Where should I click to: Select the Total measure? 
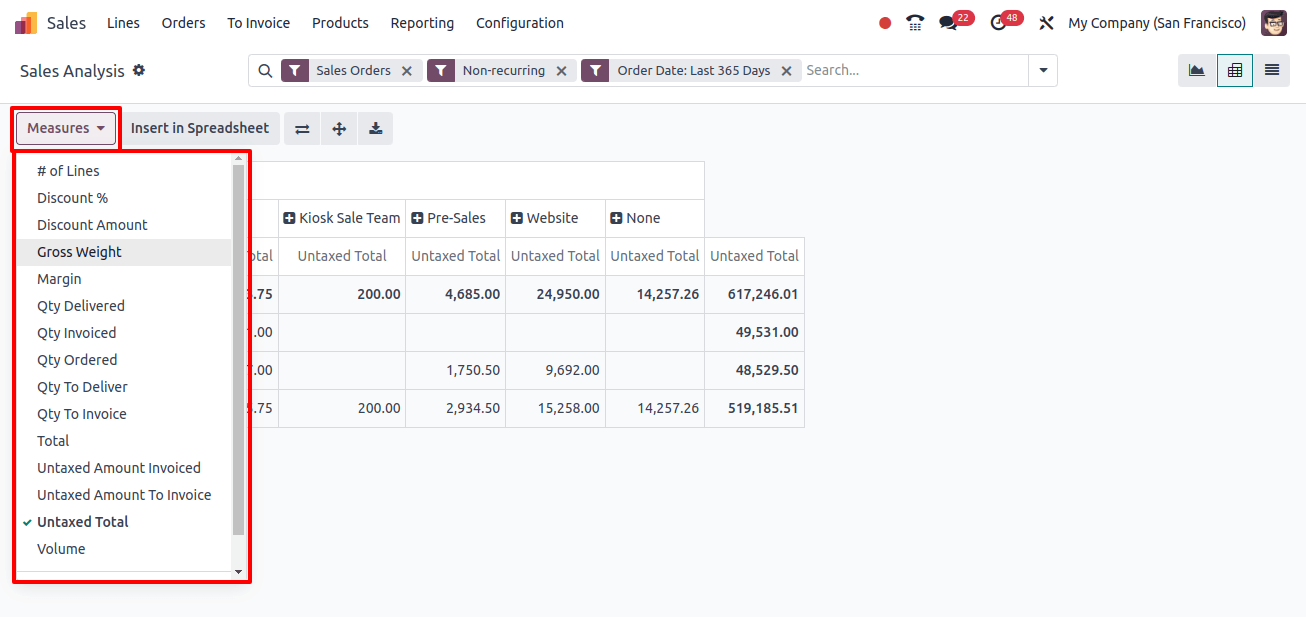tap(124, 441)
